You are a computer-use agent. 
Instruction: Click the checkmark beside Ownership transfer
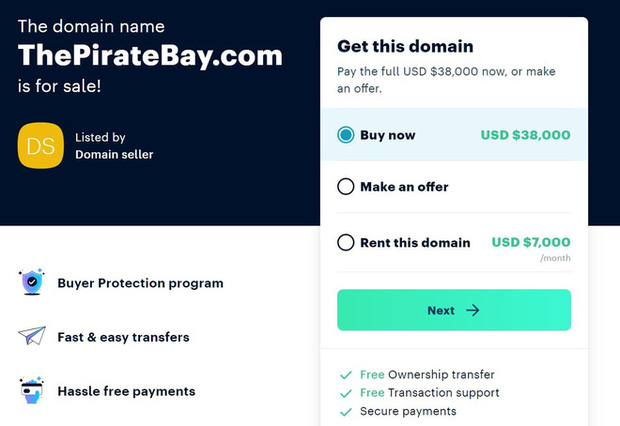(346, 374)
